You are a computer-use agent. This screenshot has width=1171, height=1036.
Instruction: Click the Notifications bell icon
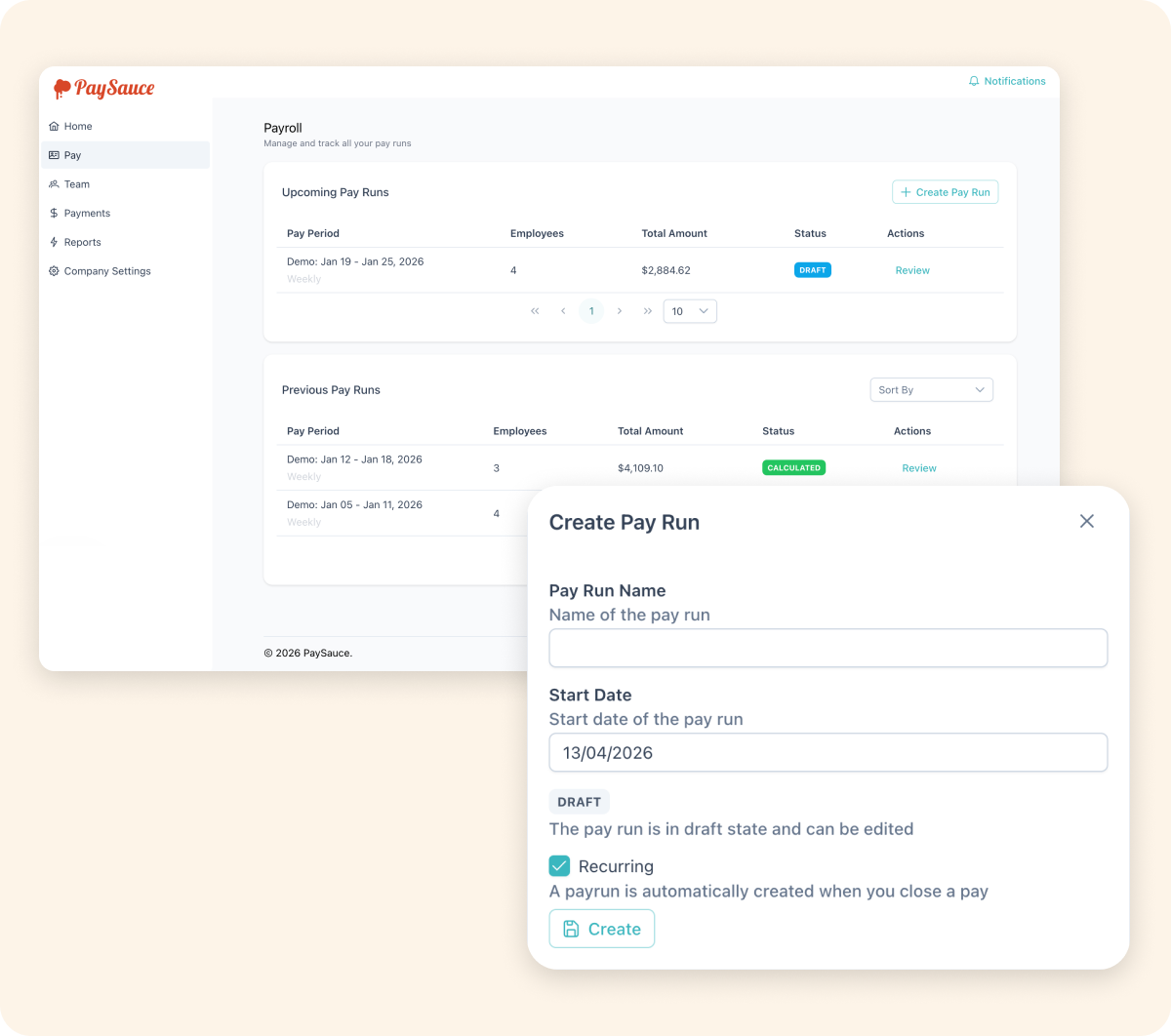(x=973, y=81)
